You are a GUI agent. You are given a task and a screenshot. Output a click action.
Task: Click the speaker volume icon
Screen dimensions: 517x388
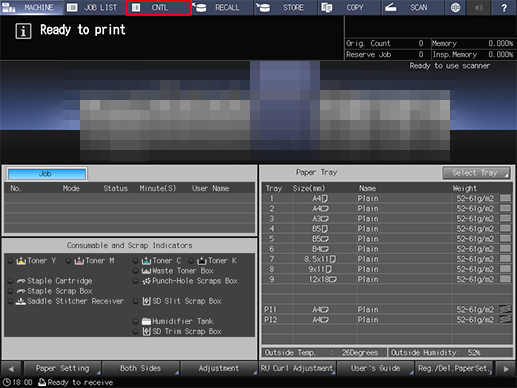pyautogui.click(x=479, y=7)
